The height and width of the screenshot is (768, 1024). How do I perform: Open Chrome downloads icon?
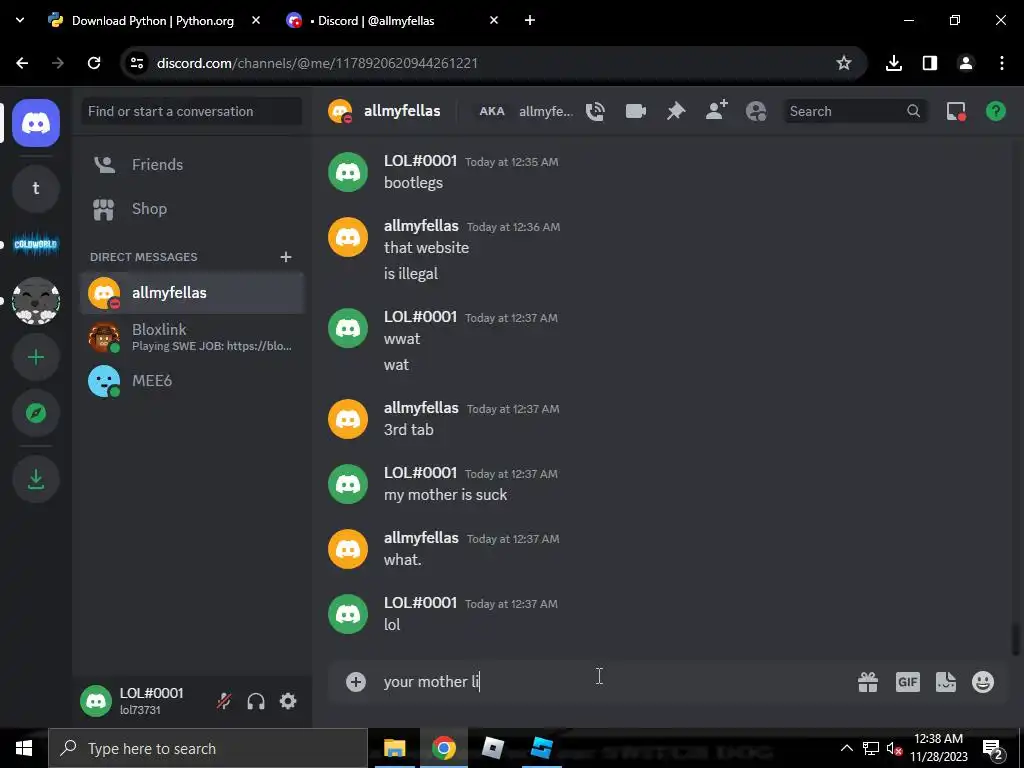(x=894, y=63)
